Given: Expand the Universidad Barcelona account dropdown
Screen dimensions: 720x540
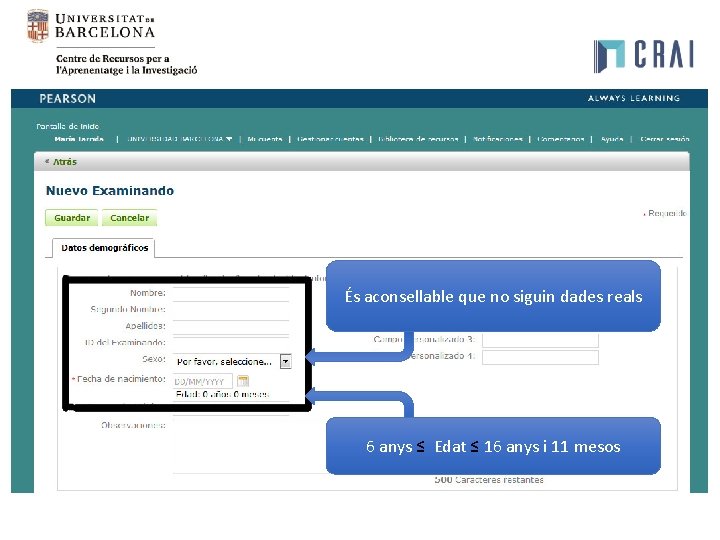Looking at the screenshot, I should click(180, 139).
